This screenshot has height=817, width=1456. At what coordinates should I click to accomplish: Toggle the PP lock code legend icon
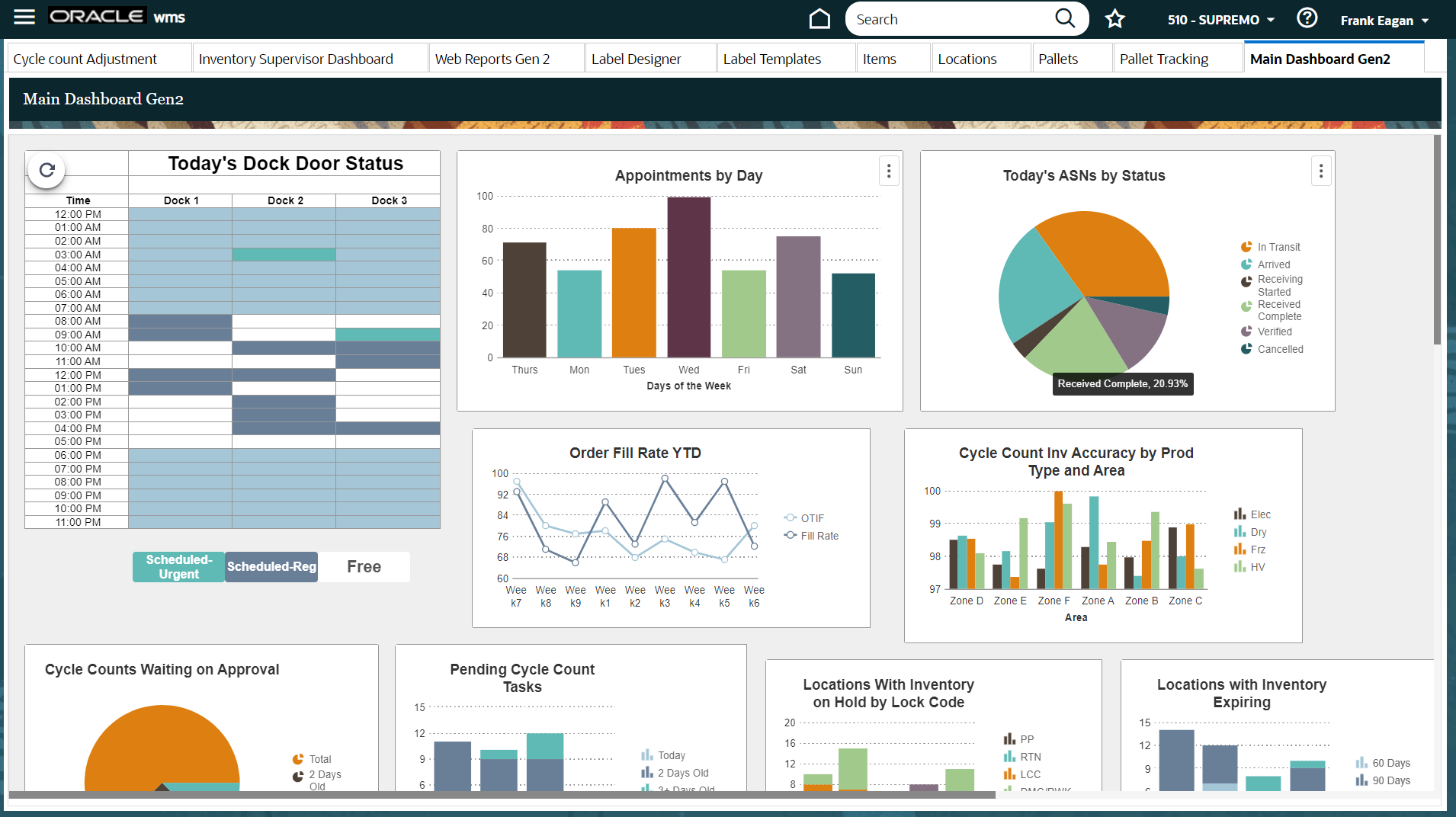[1009, 739]
